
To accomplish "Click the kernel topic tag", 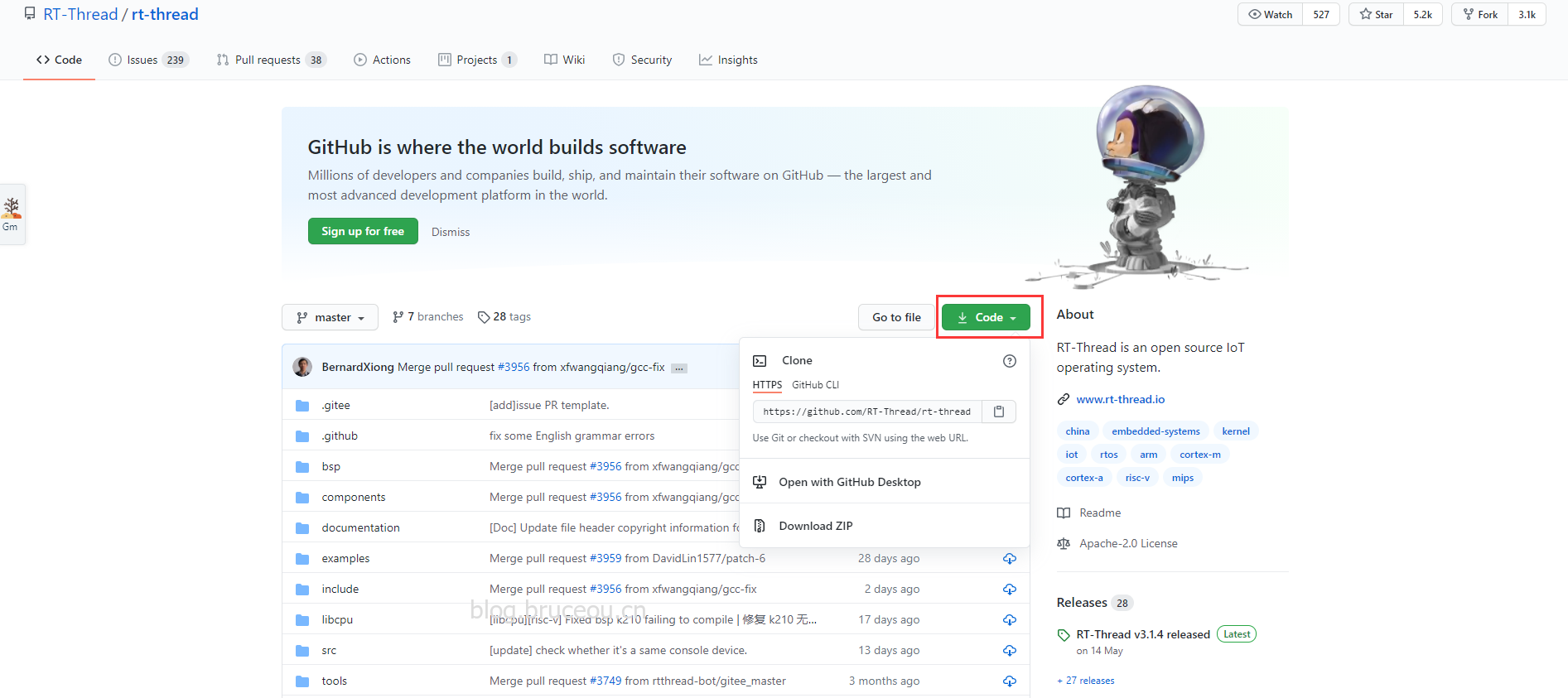I will tap(1236, 431).
